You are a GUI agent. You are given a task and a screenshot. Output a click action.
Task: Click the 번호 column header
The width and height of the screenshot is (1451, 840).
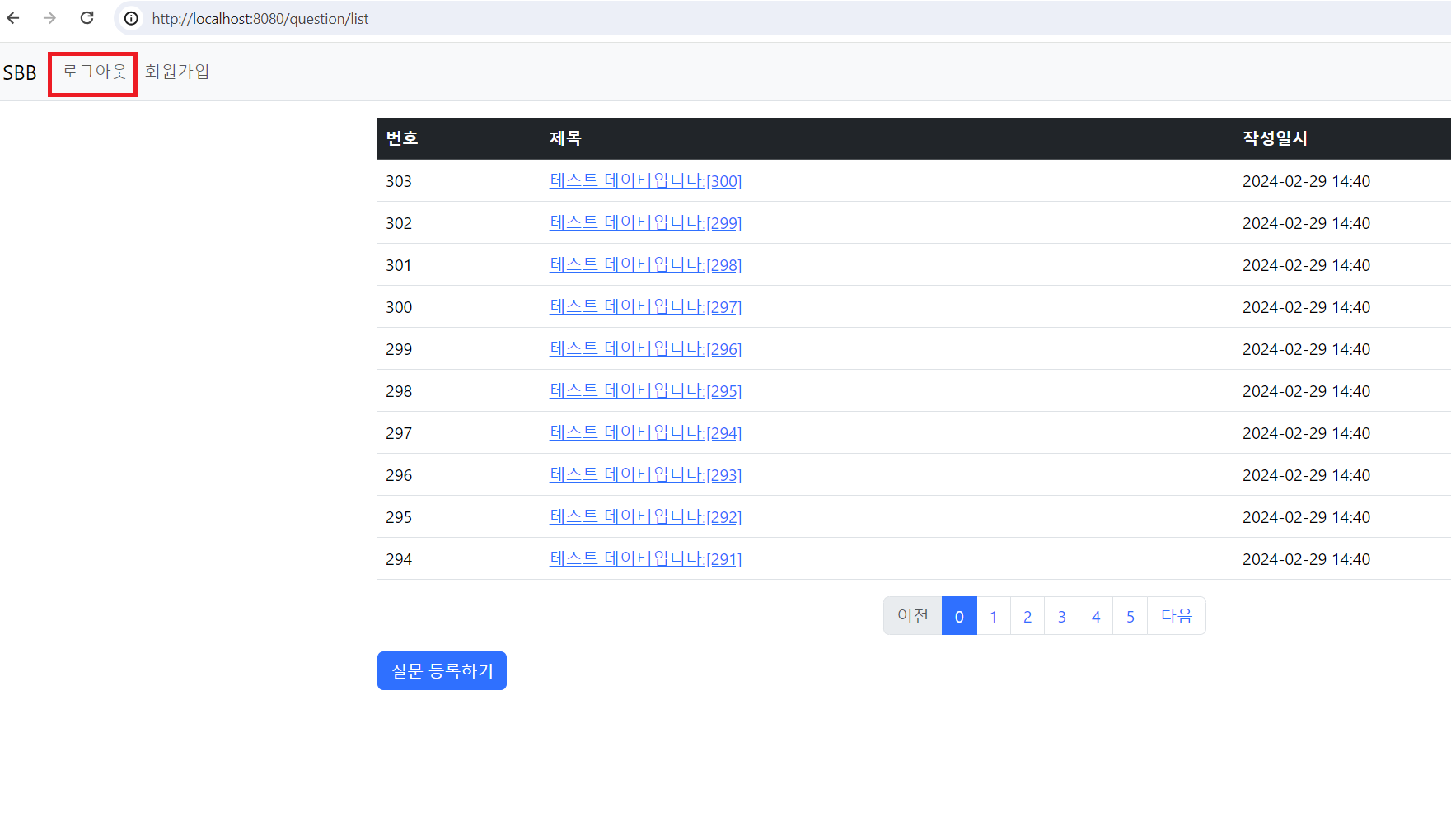402,138
